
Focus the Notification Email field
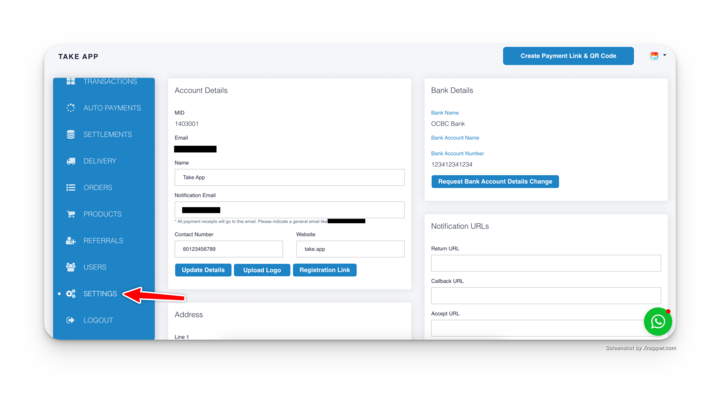pyautogui.click(x=289, y=210)
